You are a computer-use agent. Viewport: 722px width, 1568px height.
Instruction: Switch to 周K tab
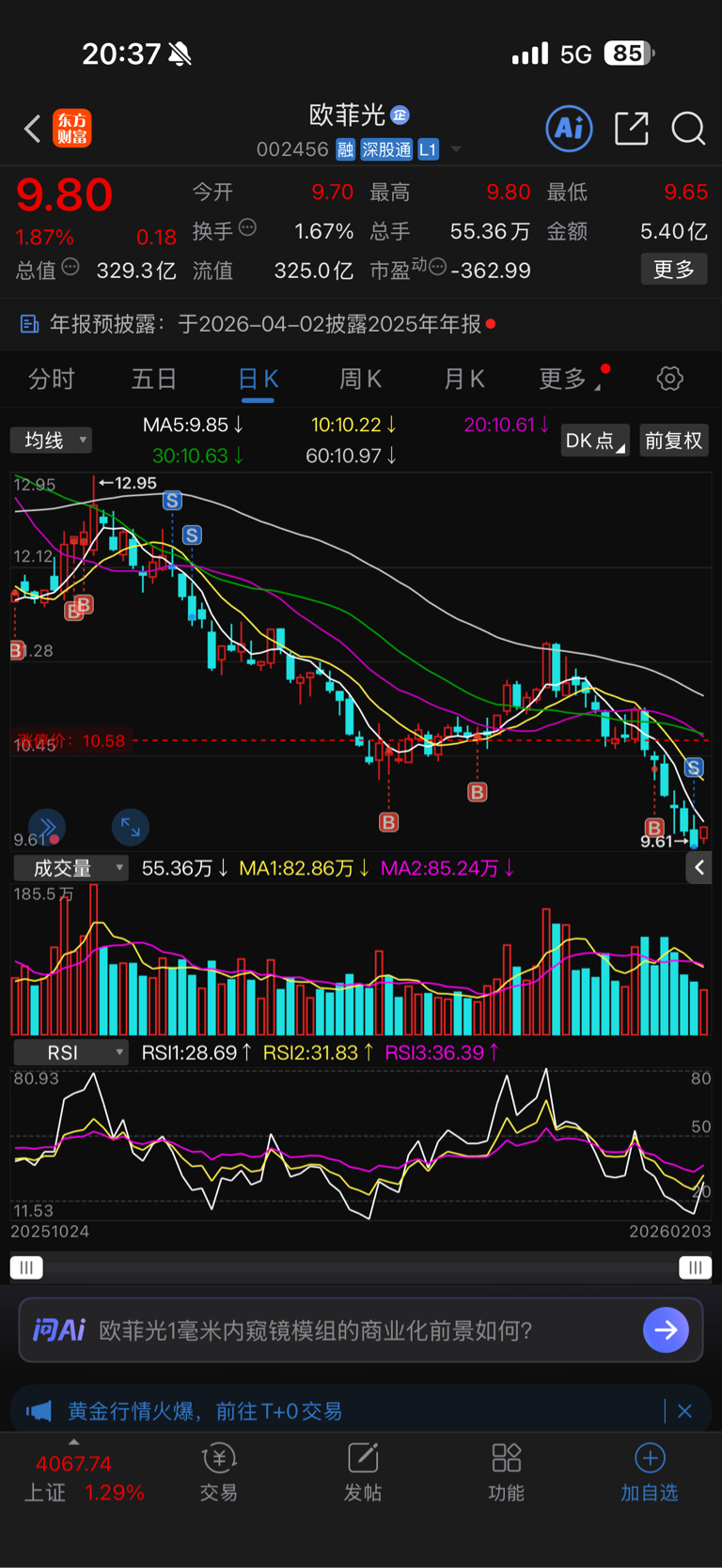click(361, 379)
